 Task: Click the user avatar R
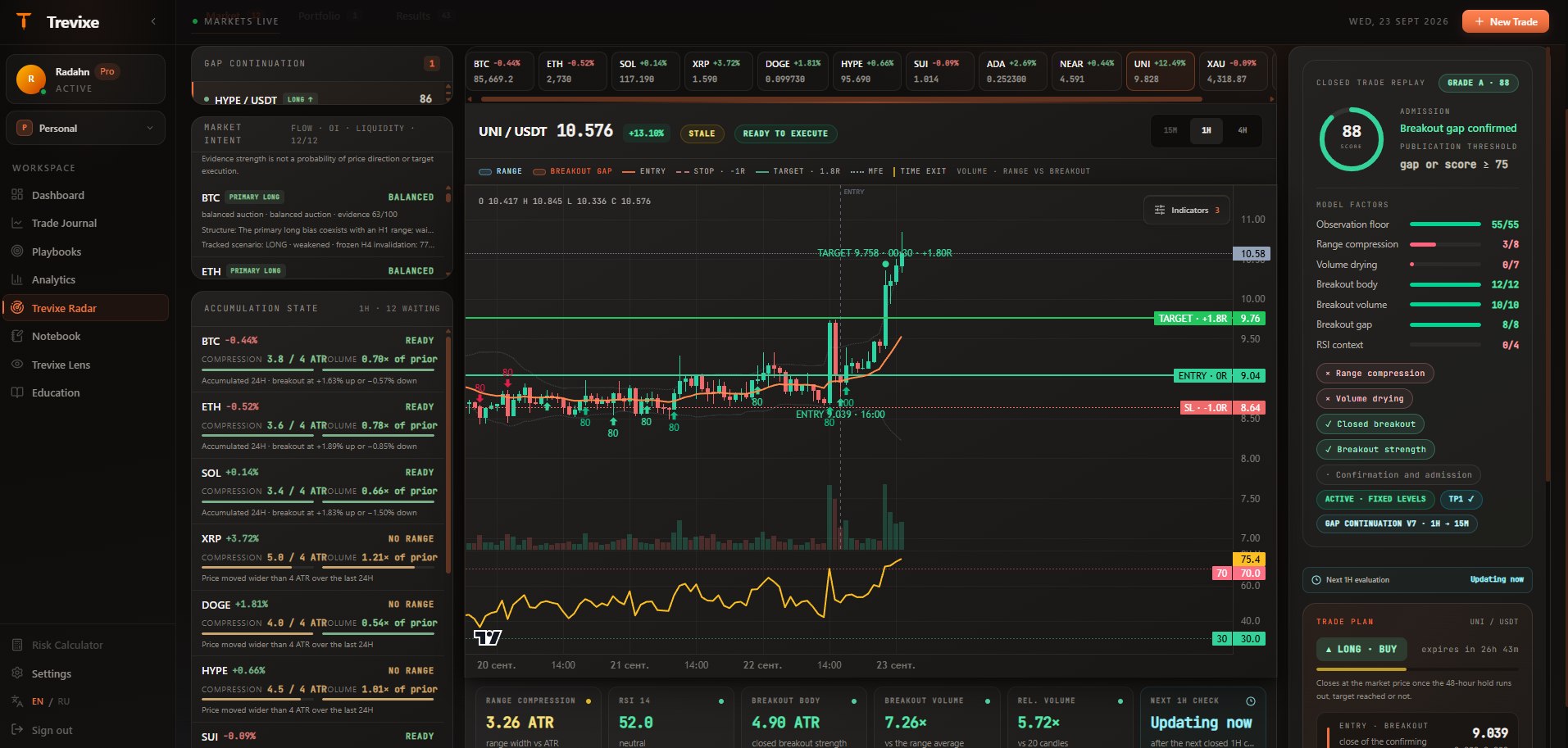[31, 79]
